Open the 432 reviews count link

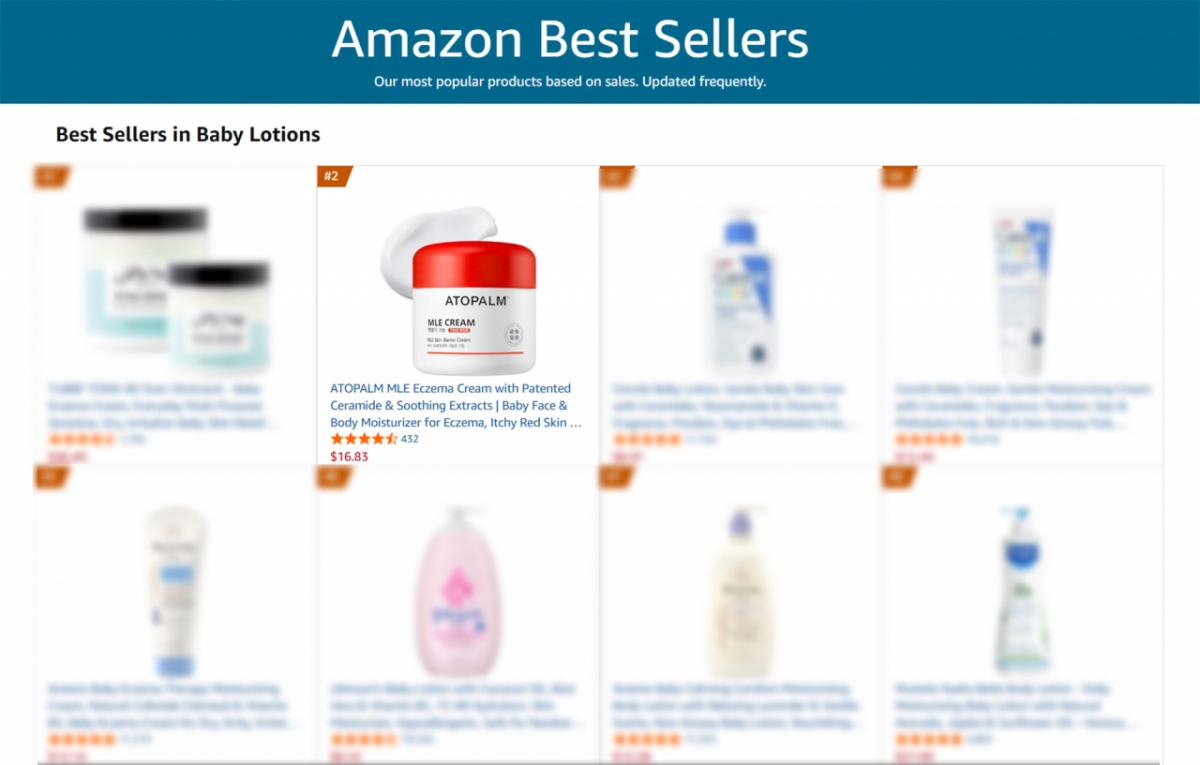pos(410,439)
